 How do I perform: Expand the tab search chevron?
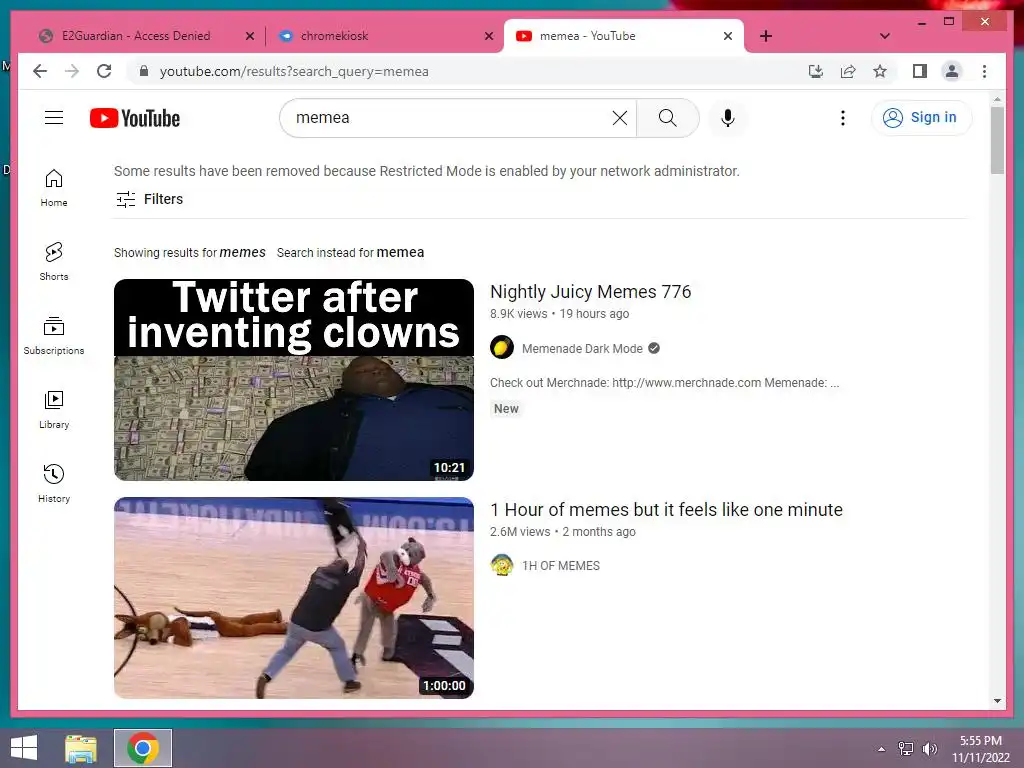coord(885,37)
